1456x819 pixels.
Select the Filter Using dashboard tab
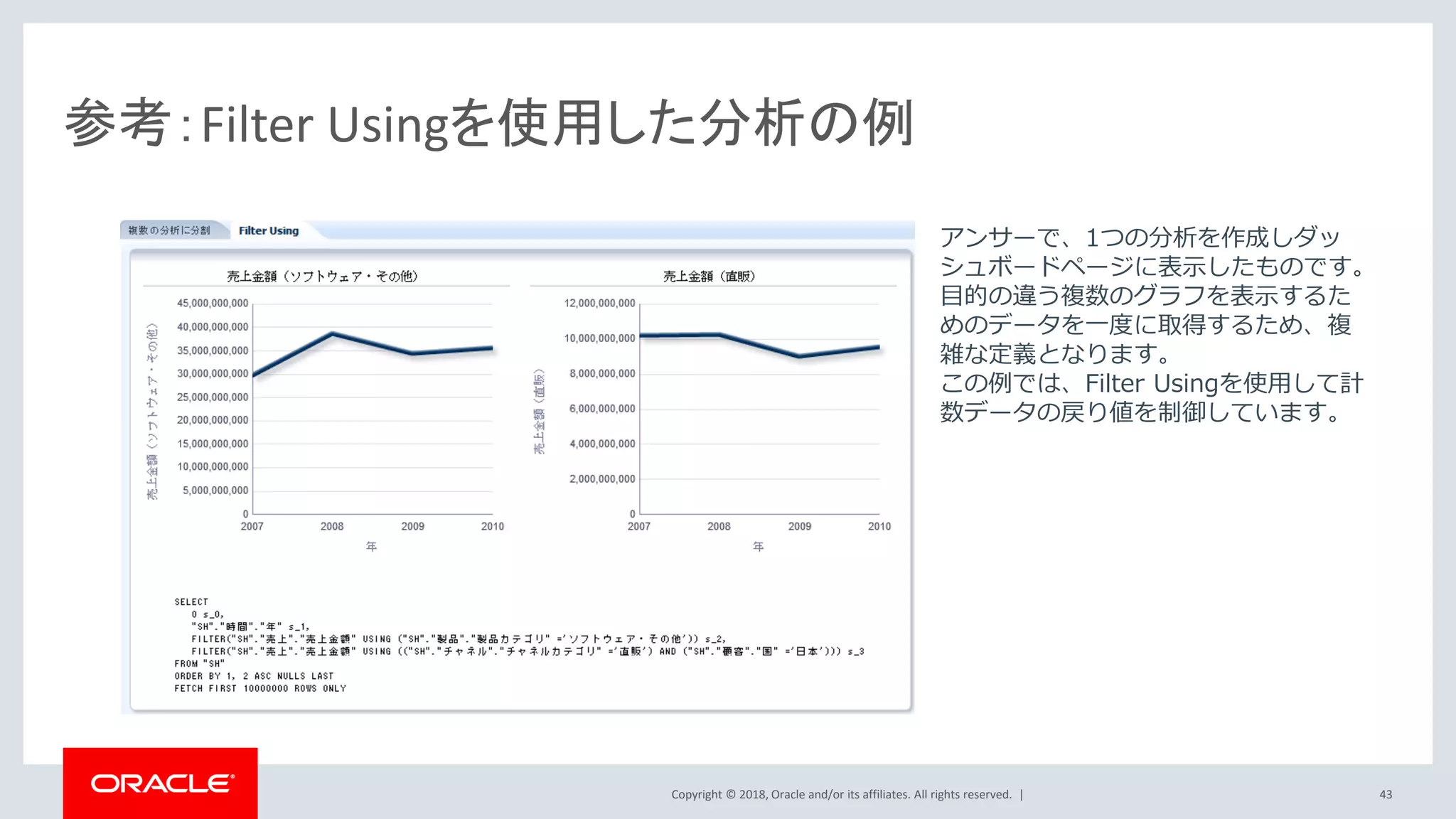click(x=269, y=230)
